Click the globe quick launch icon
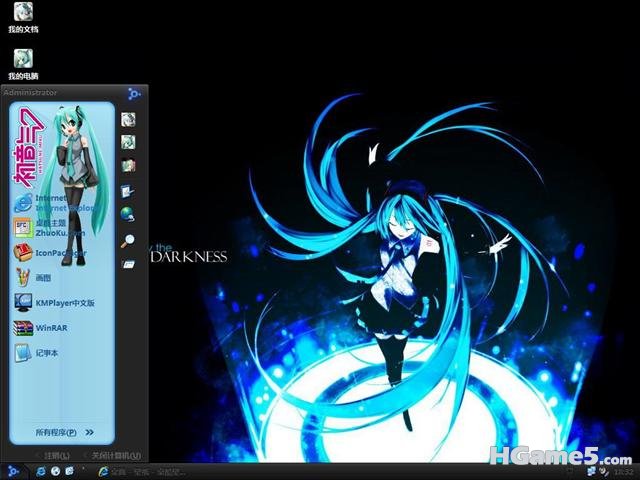 tap(56, 471)
